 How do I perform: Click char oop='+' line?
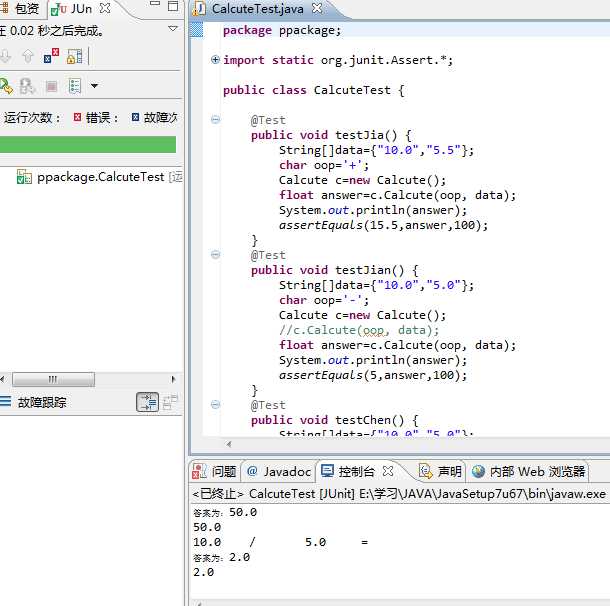pyautogui.click(x=324, y=165)
